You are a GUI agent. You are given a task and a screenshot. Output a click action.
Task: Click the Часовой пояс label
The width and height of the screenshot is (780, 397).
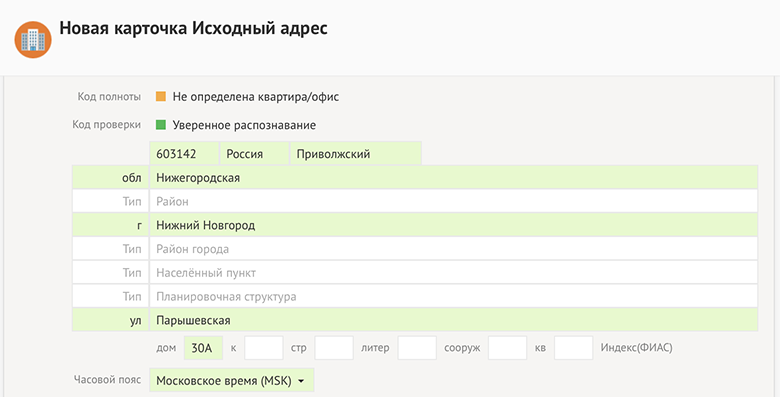pyautogui.click(x=107, y=380)
